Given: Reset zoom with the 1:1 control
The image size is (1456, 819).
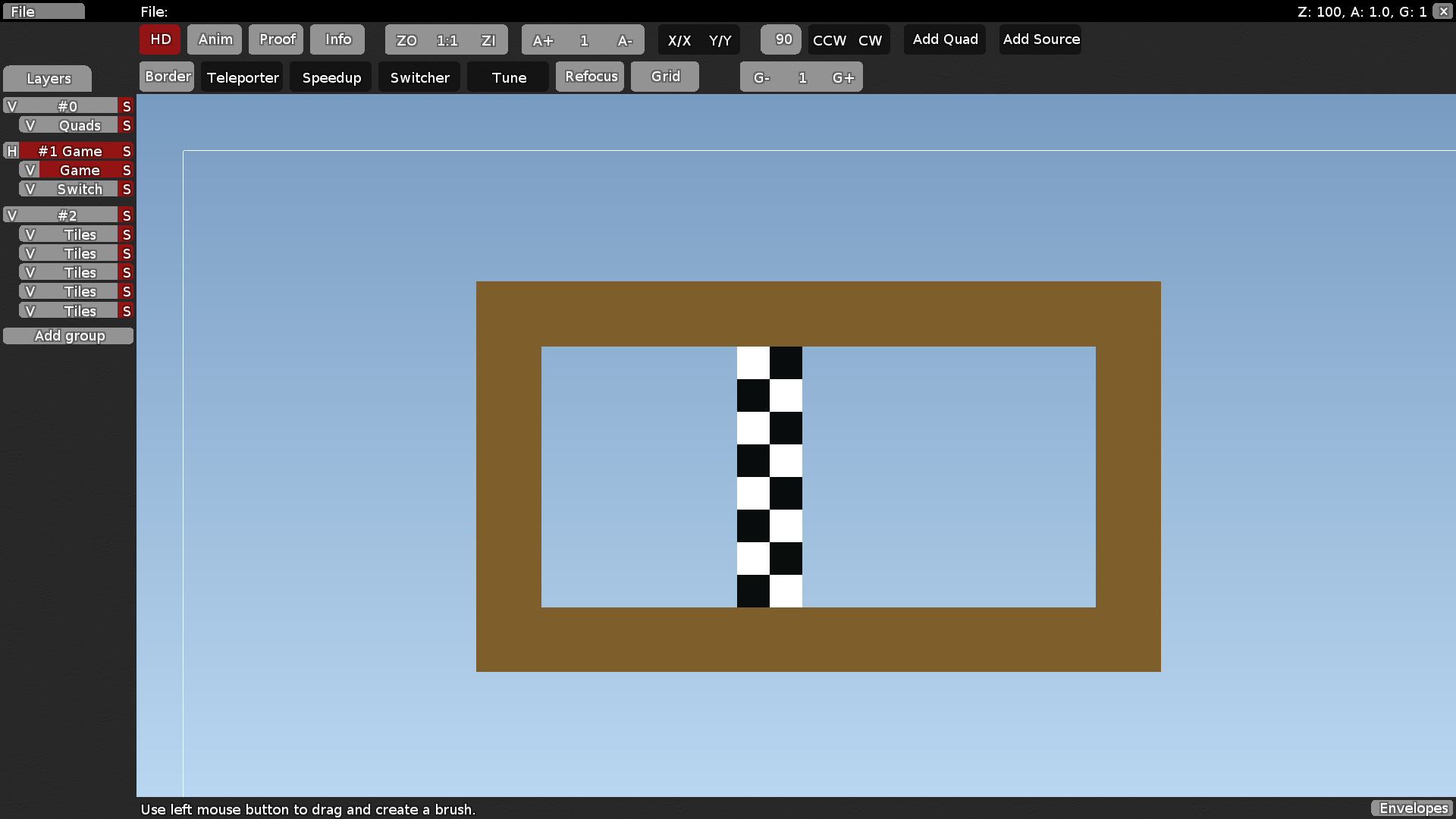Looking at the screenshot, I should coord(447,39).
